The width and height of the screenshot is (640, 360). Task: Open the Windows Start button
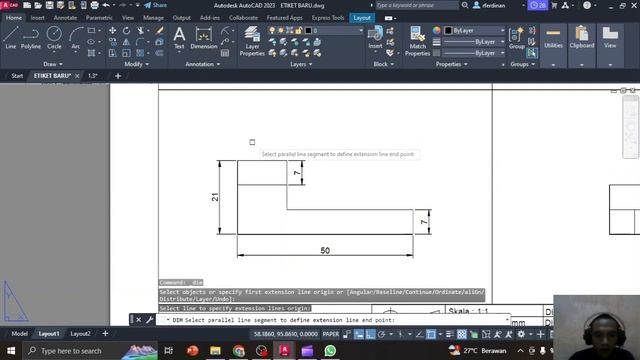(11, 351)
